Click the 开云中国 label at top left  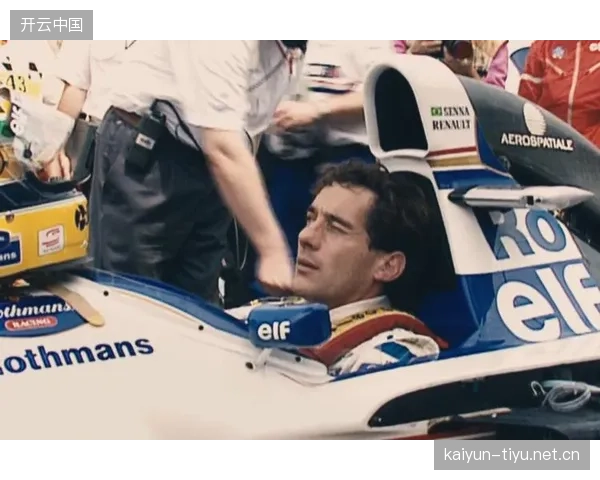point(51,25)
